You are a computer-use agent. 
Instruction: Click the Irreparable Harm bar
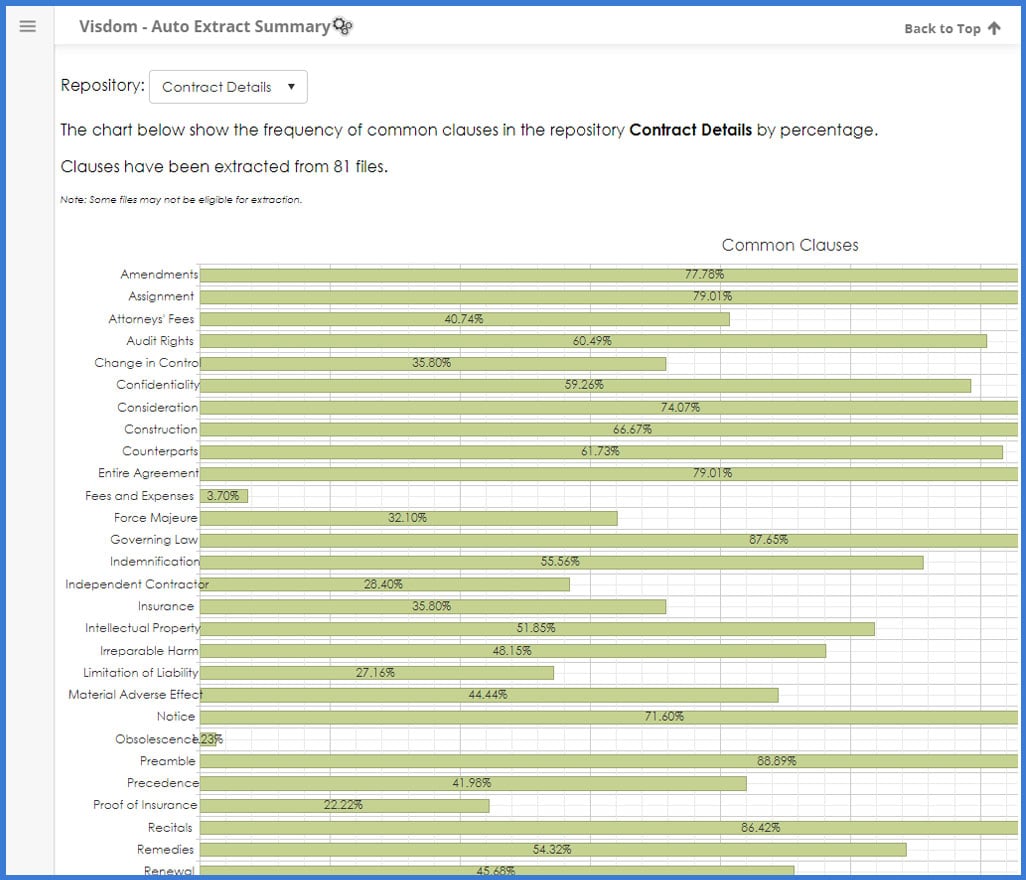click(512, 651)
